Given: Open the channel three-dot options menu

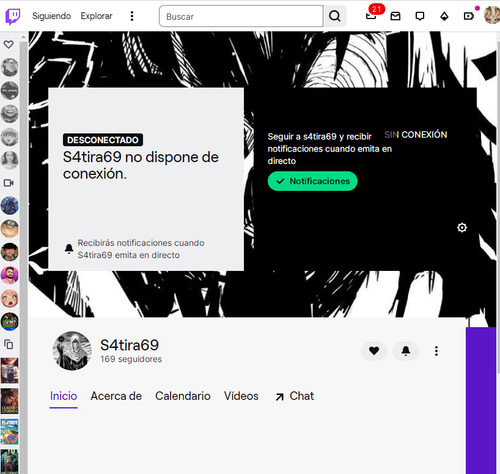Looking at the screenshot, I should coord(436,351).
